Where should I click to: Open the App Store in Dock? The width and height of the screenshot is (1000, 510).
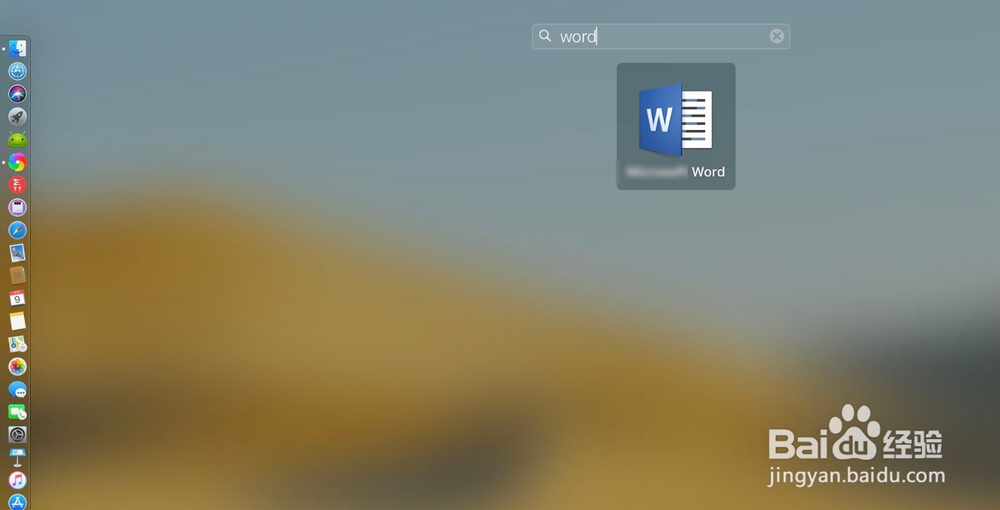click(17, 502)
